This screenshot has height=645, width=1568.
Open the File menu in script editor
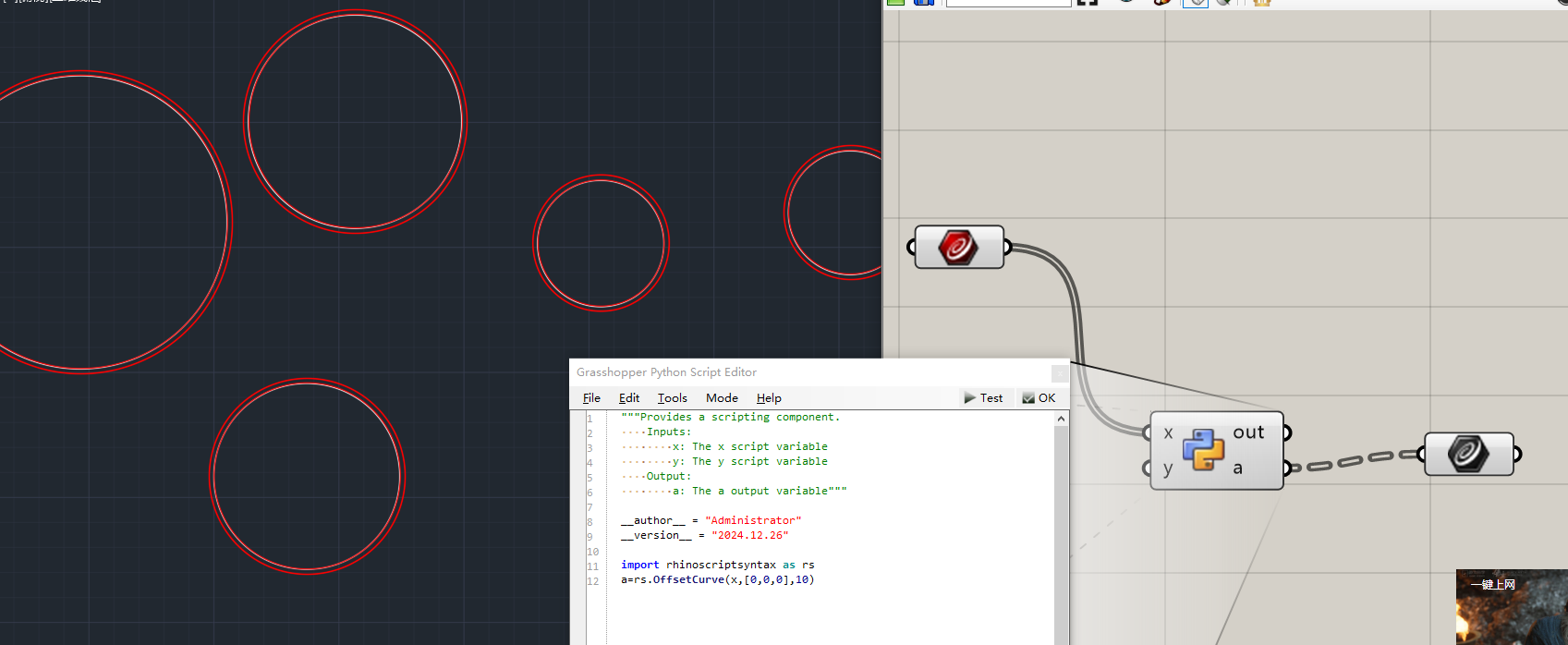591,398
